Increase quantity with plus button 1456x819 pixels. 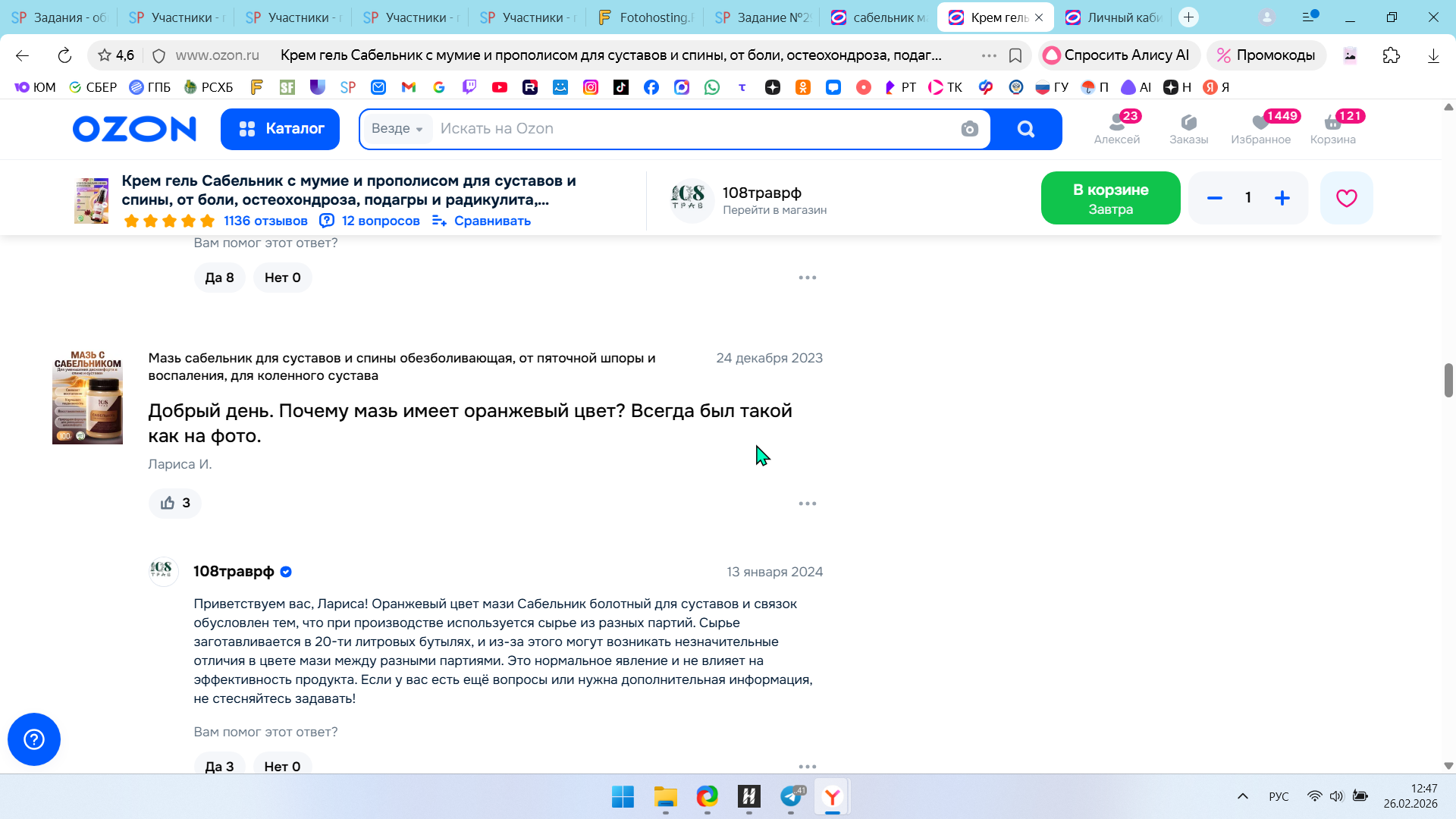[x=1282, y=198]
